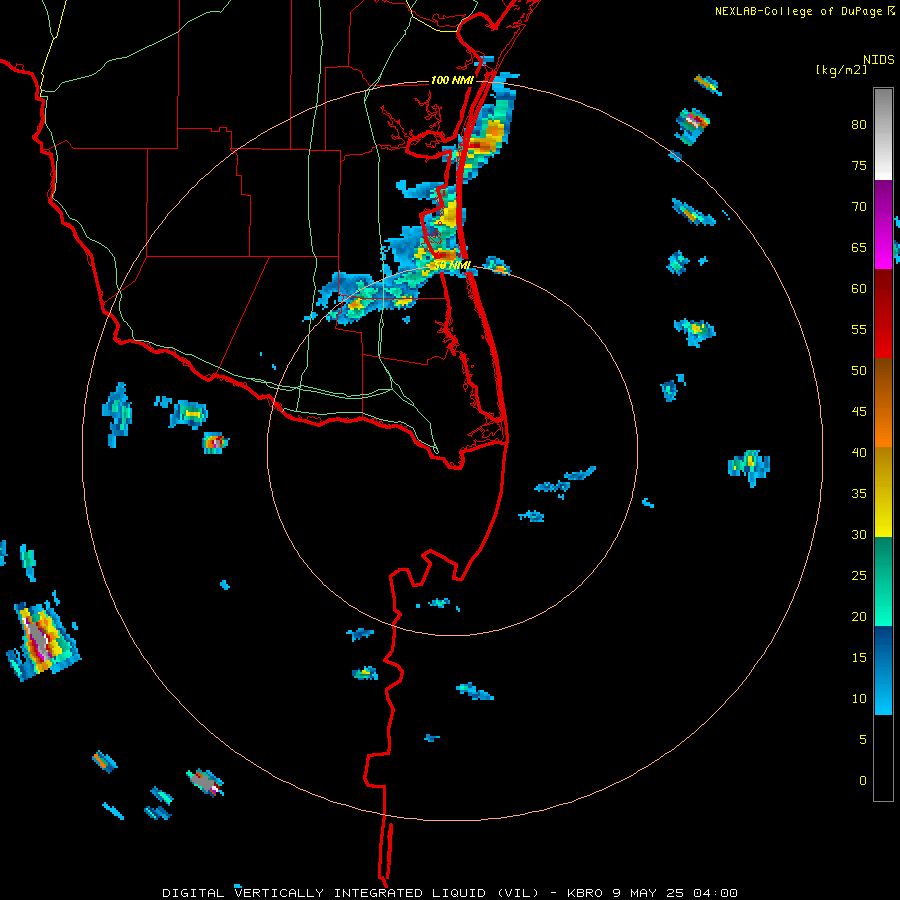This screenshot has width=900, height=900.
Task: Pick the orange-brown segment of the color bar
Action: (883, 403)
